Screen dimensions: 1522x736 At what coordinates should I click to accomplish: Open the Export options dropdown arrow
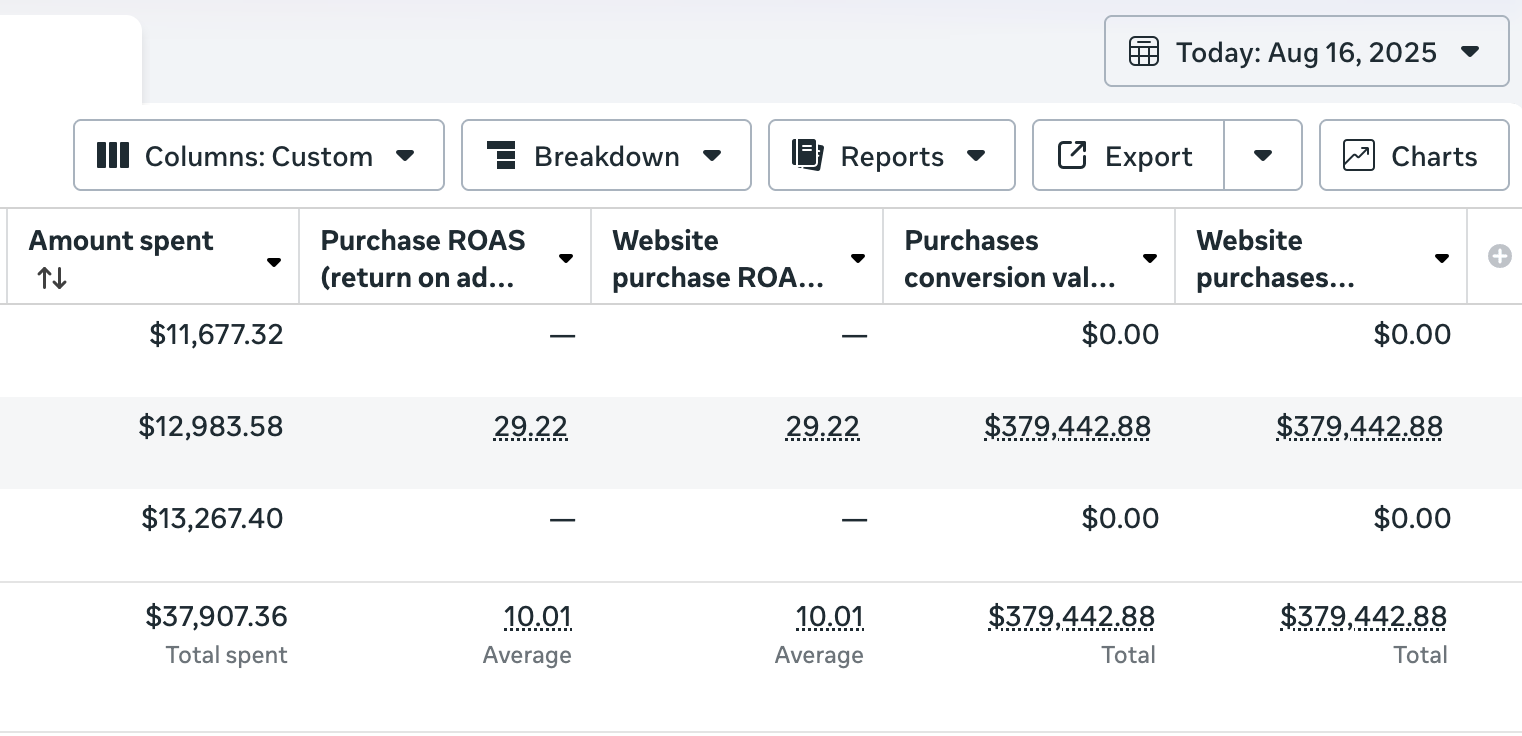(x=1263, y=155)
